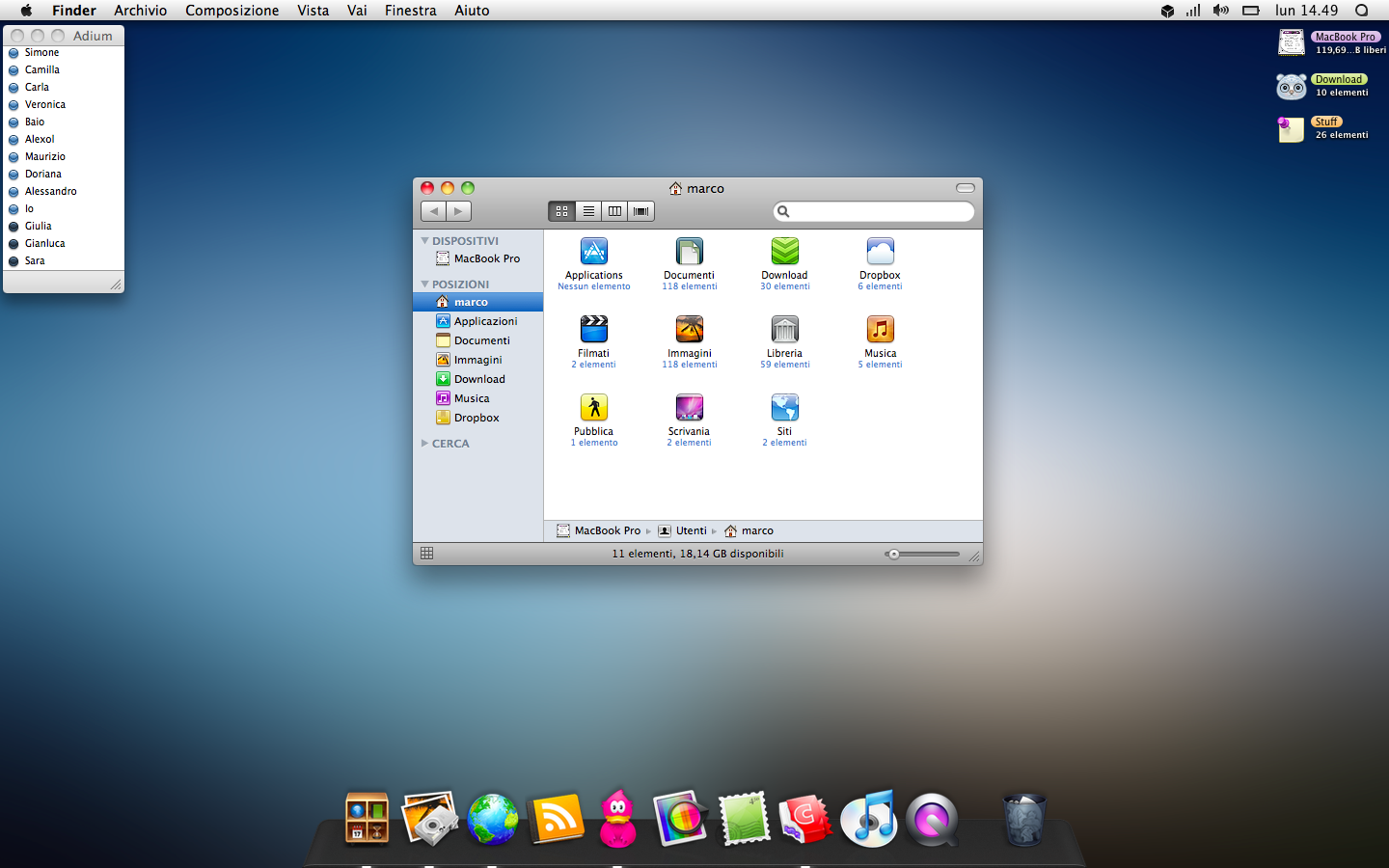Select MacBook Pro in the sidebar
The height and width of the screenshot is (868, 1389).
tap(477, 258)
